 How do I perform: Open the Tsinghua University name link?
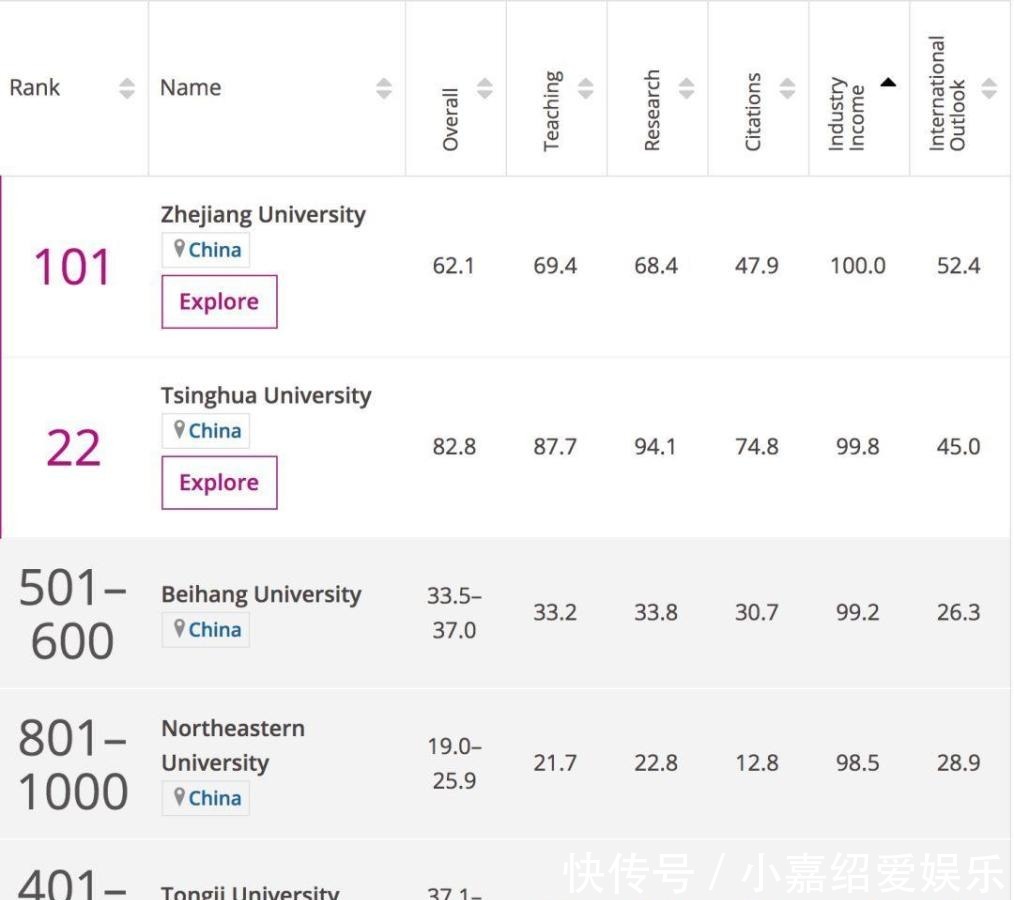click(265, 395)
